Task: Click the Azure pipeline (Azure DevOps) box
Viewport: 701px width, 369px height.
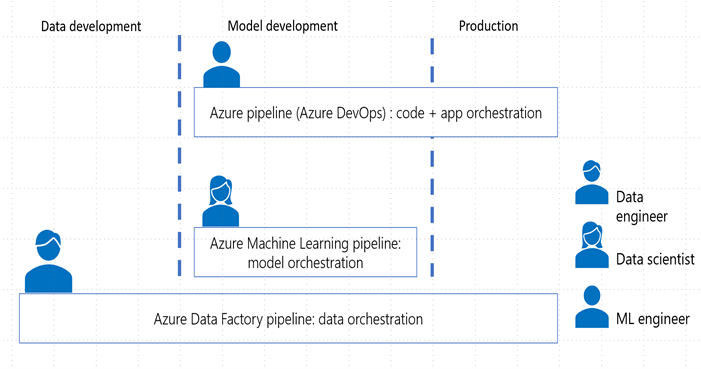Action: click(376, 112)
